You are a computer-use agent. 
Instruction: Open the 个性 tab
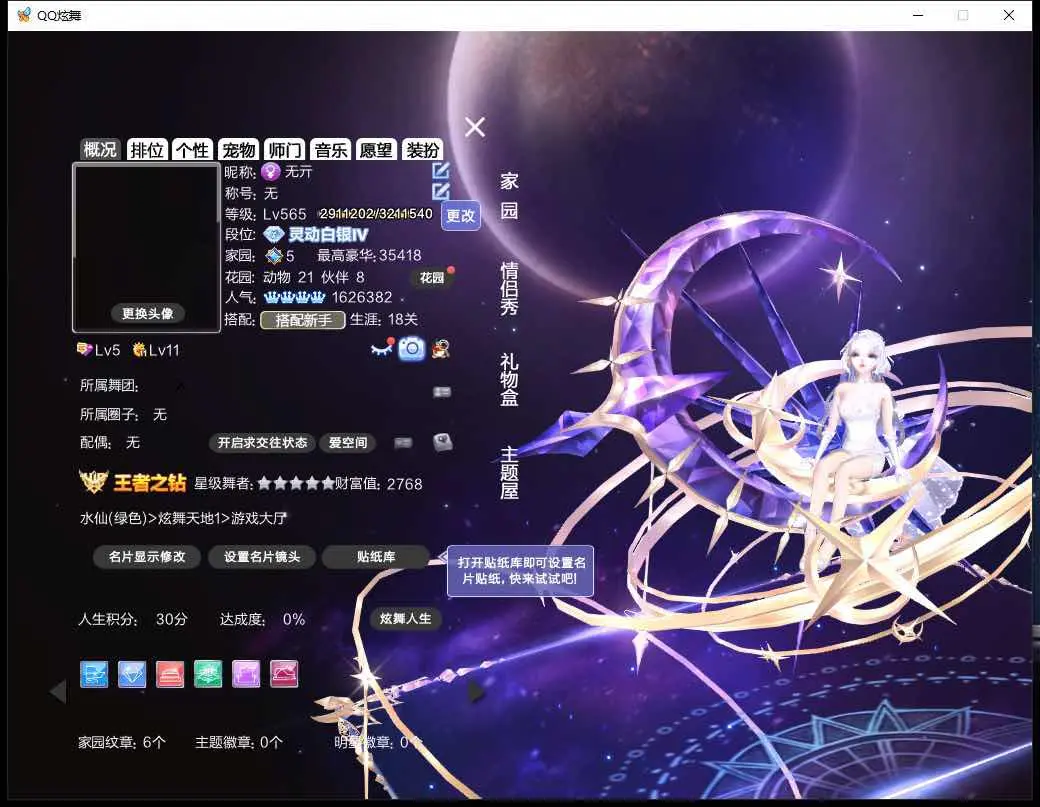[x=192, y=150]
